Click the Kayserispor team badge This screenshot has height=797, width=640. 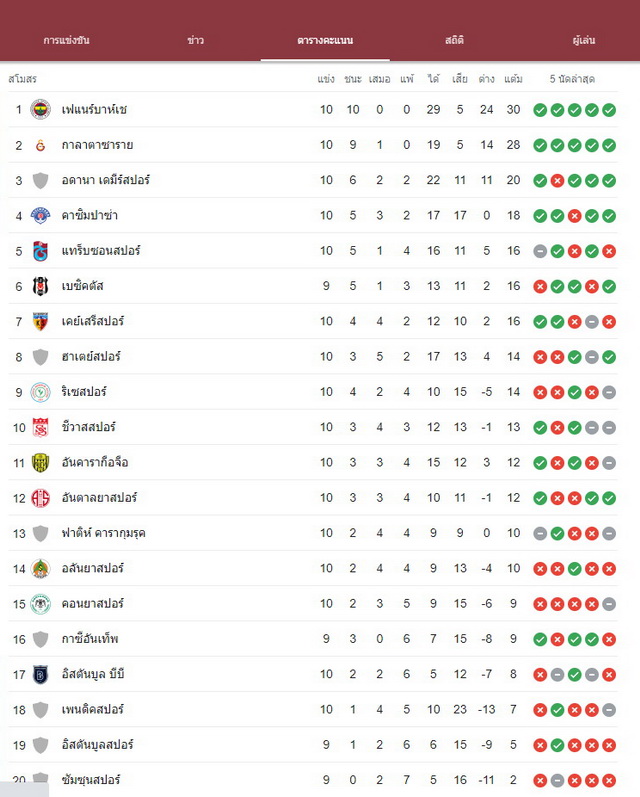(40, 321)
